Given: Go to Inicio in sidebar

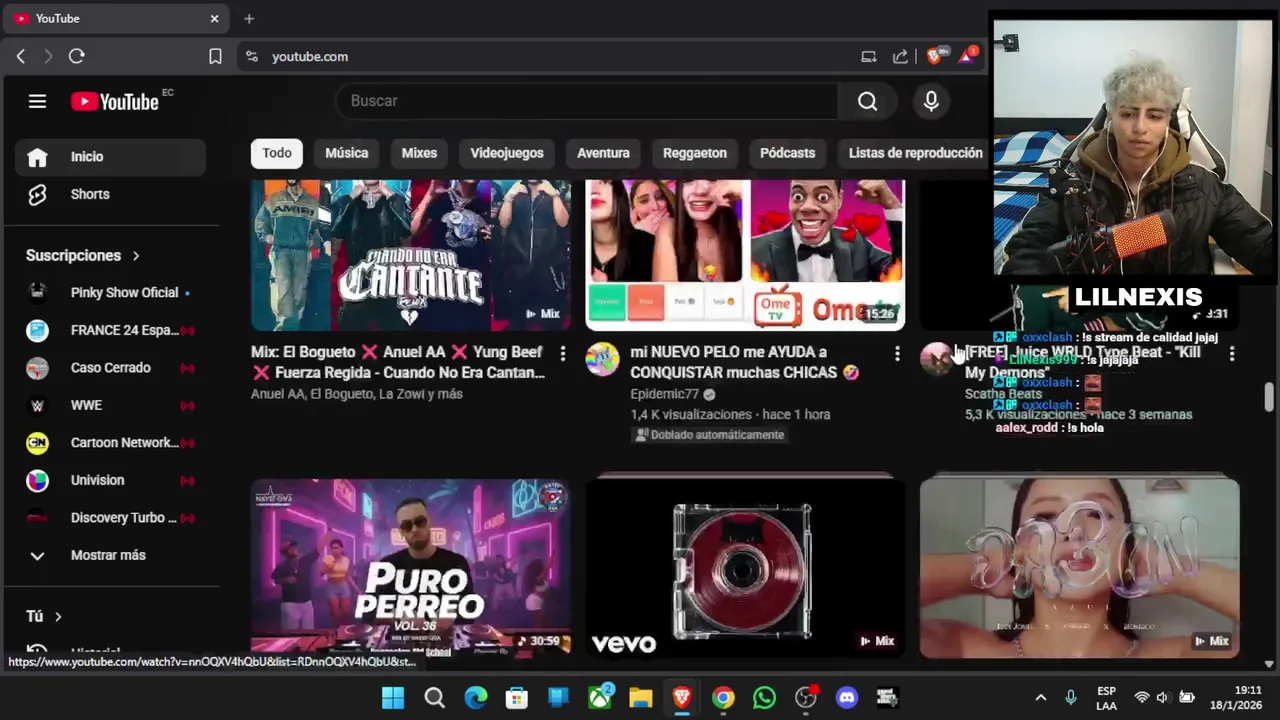Looking at the screenshot, I should click(x=110, y=157).
